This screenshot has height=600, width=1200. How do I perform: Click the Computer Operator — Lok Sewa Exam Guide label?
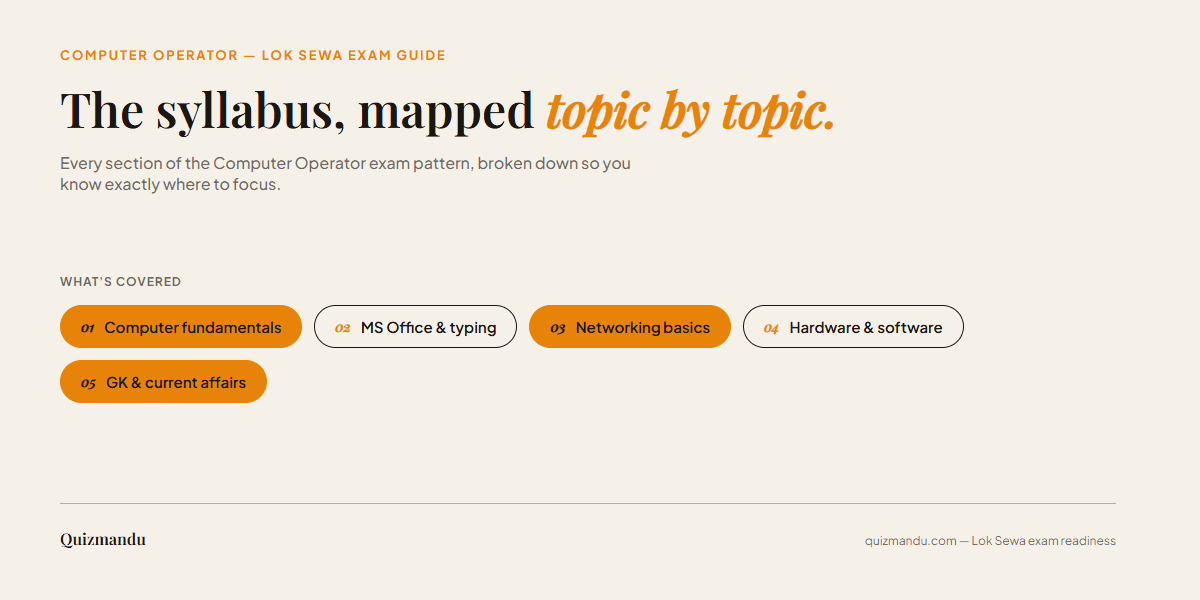pos(253,55)
